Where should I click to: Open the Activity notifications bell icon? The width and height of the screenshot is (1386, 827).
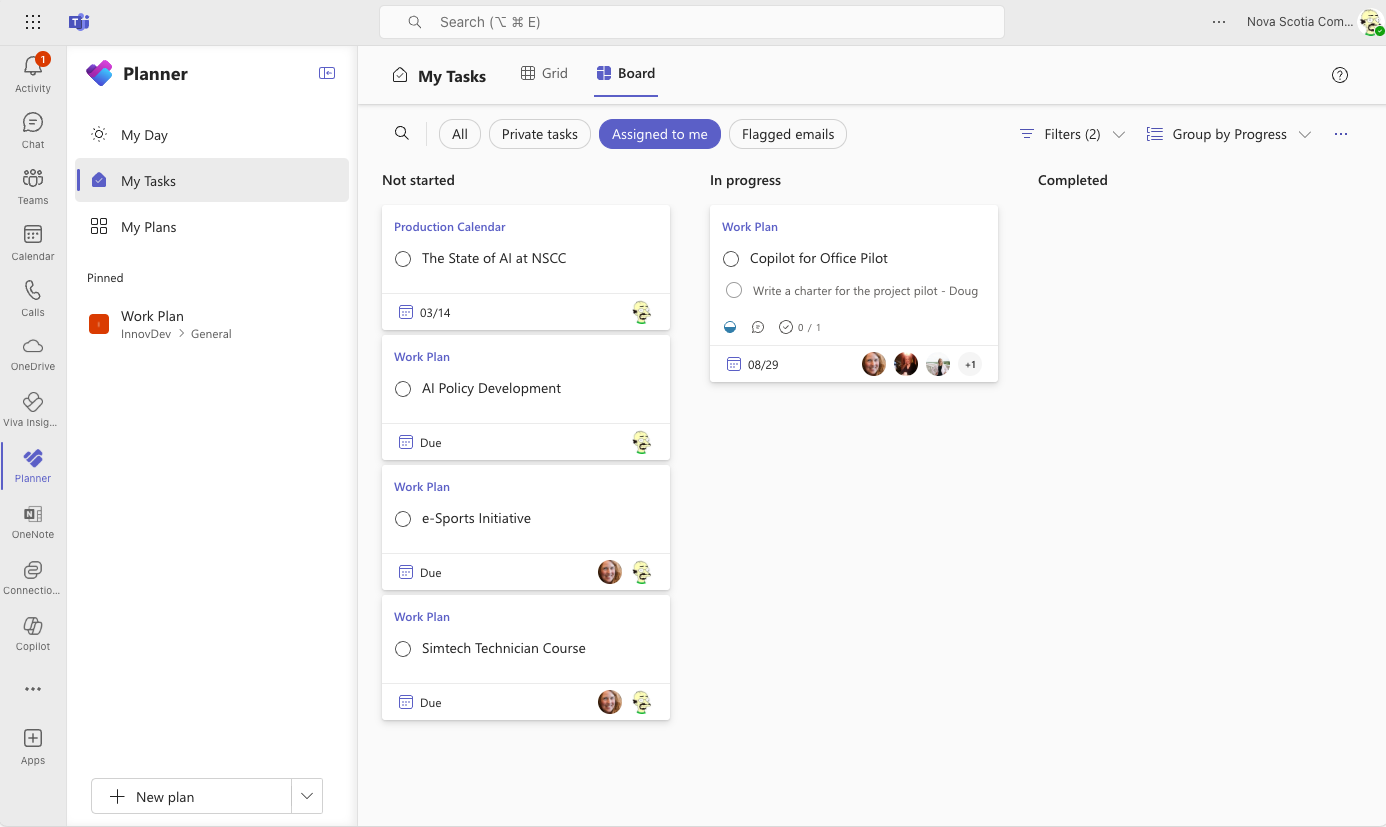tap(32, 68)
